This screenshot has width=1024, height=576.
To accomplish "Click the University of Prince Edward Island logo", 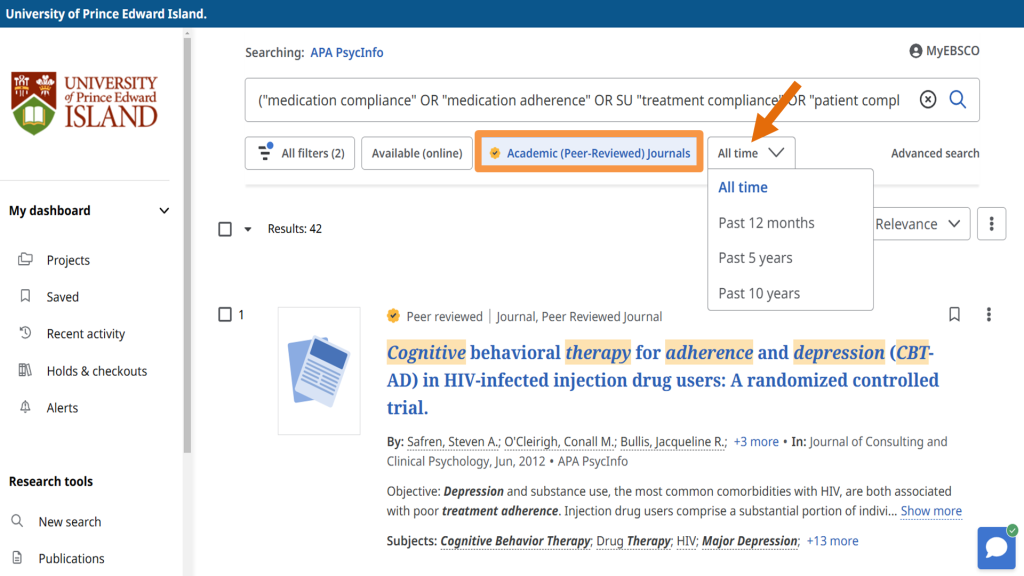I will (x=85, y=103).
